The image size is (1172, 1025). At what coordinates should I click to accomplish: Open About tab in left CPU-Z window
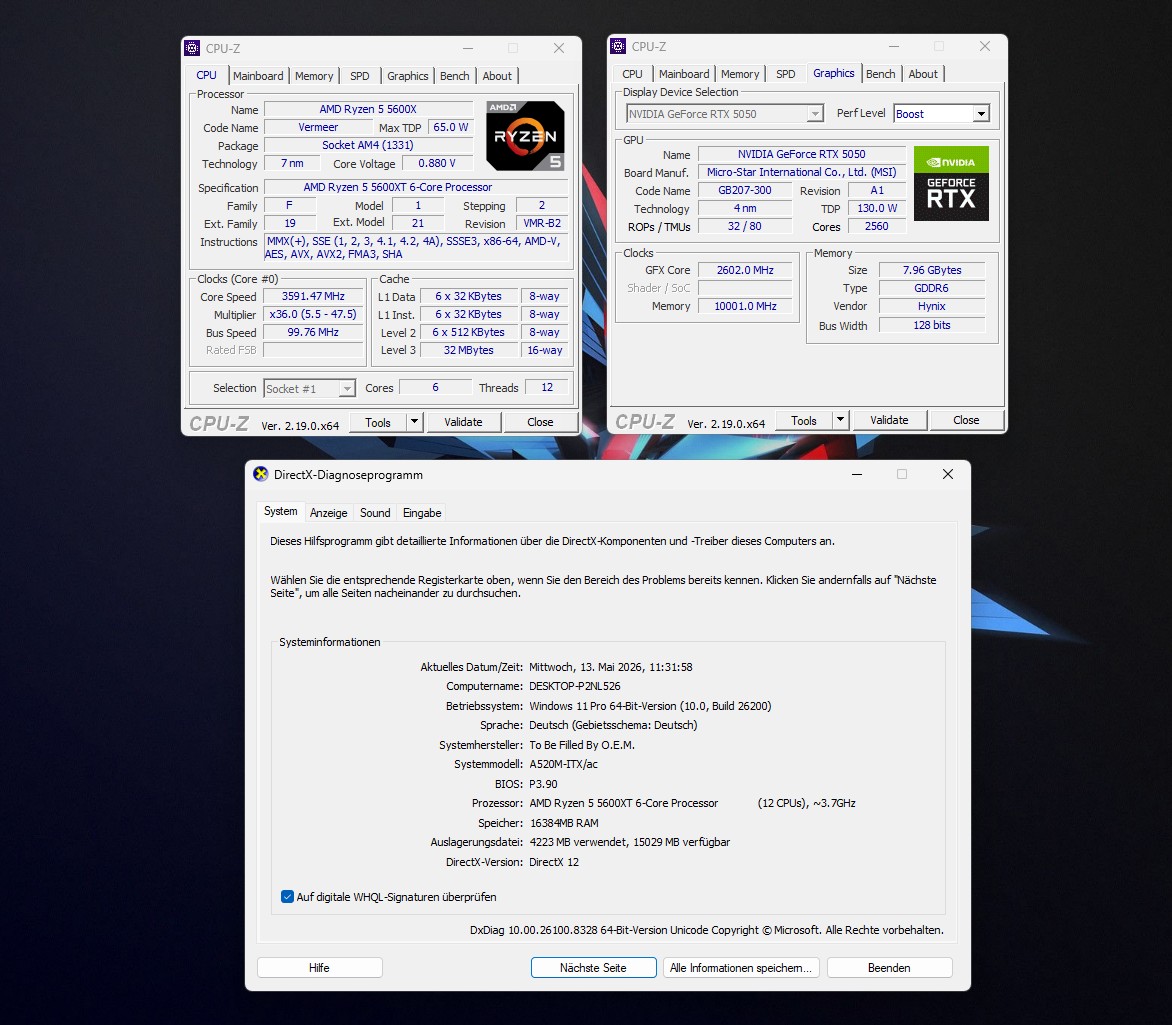pos(497,76)
